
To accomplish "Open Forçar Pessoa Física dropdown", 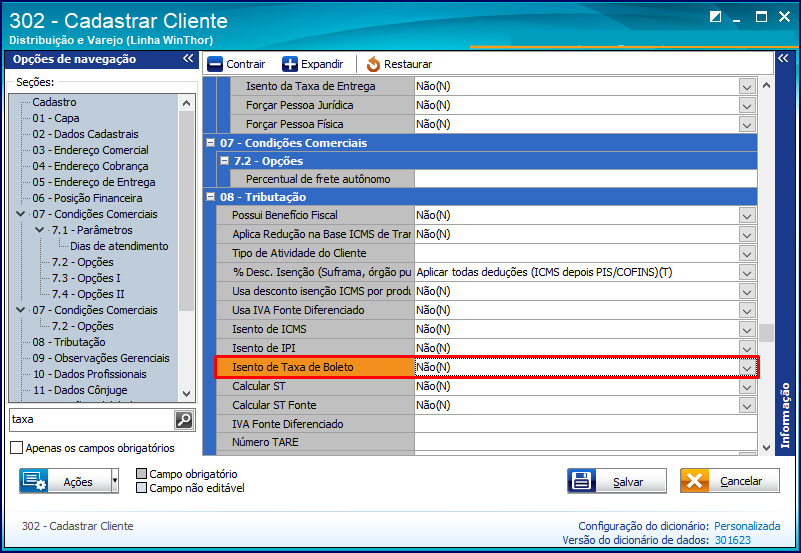I will pyautogui.click(x=747, y=125).
